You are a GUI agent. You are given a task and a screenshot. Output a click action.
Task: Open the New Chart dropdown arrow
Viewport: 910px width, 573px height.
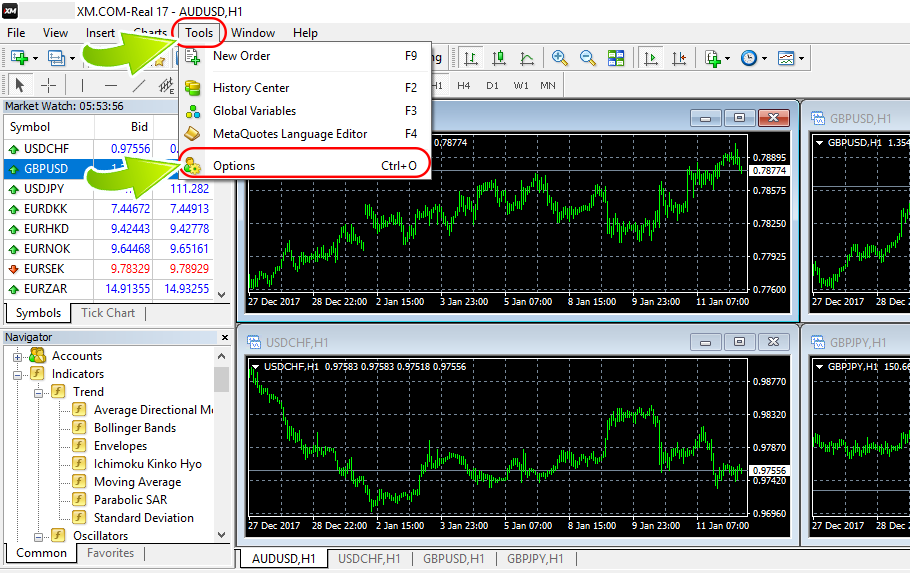35,58
